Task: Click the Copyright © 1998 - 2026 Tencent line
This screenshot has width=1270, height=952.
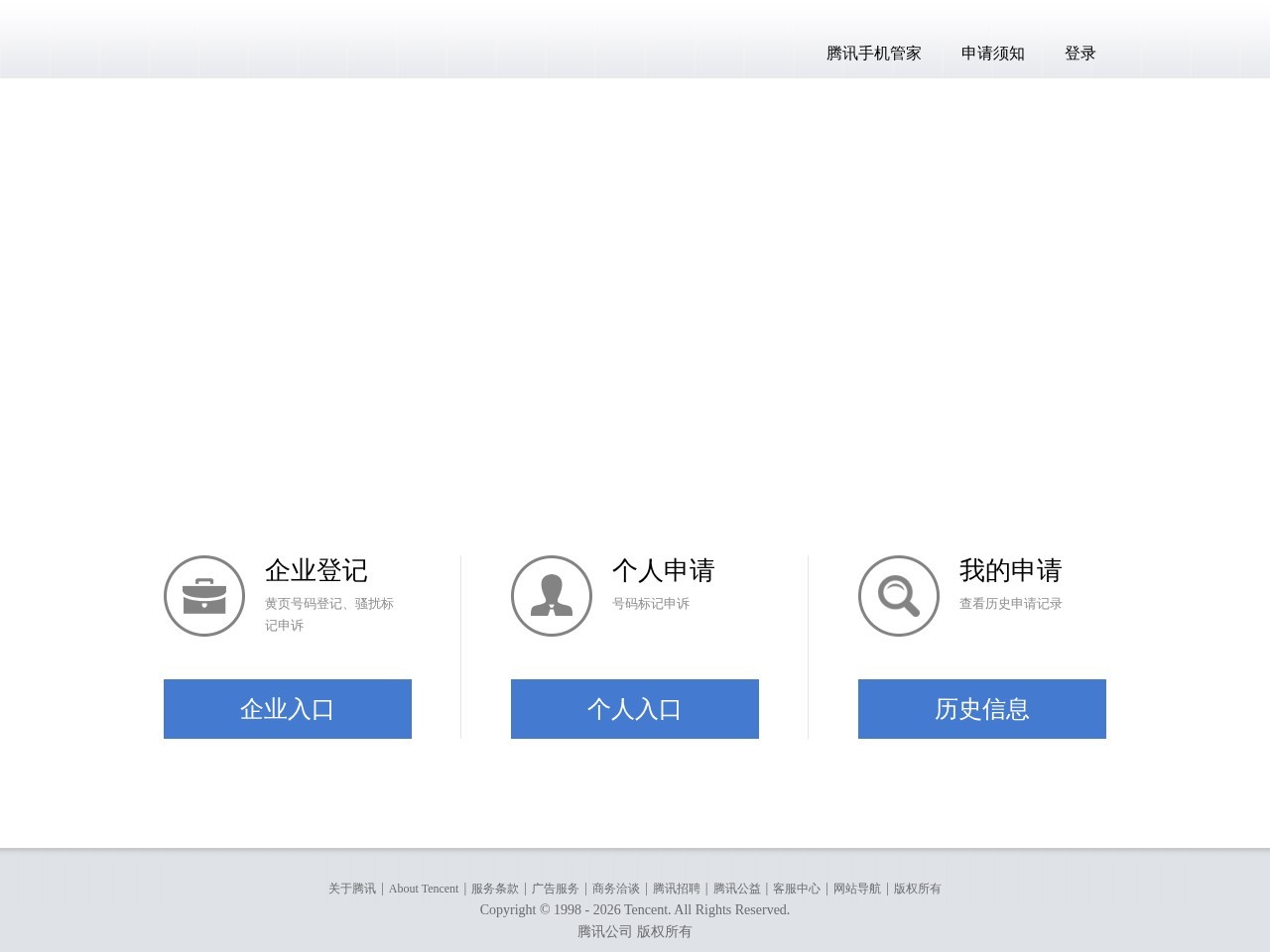Action: tap(635, 909)
